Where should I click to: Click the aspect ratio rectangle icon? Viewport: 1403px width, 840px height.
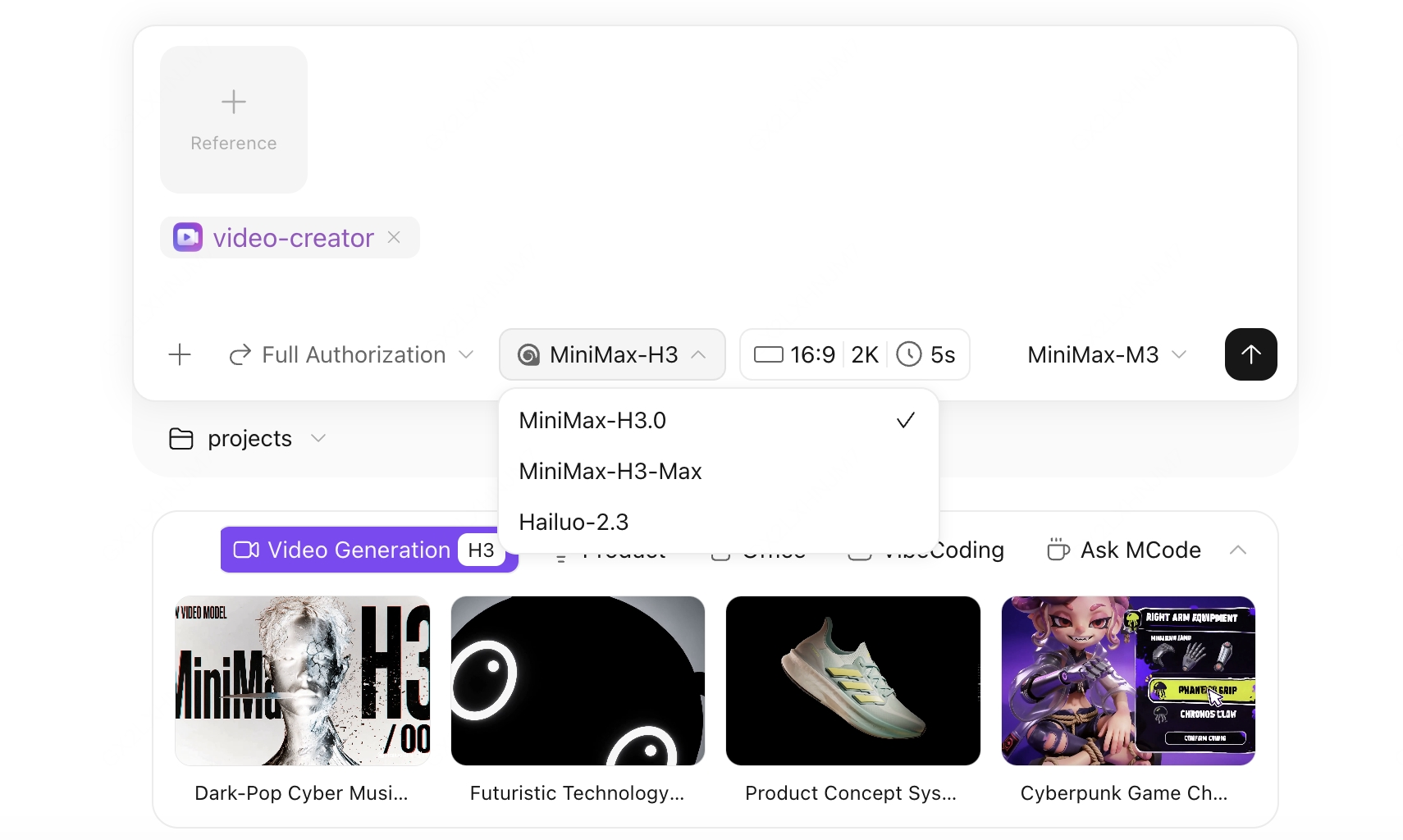[x=769, y=354]
